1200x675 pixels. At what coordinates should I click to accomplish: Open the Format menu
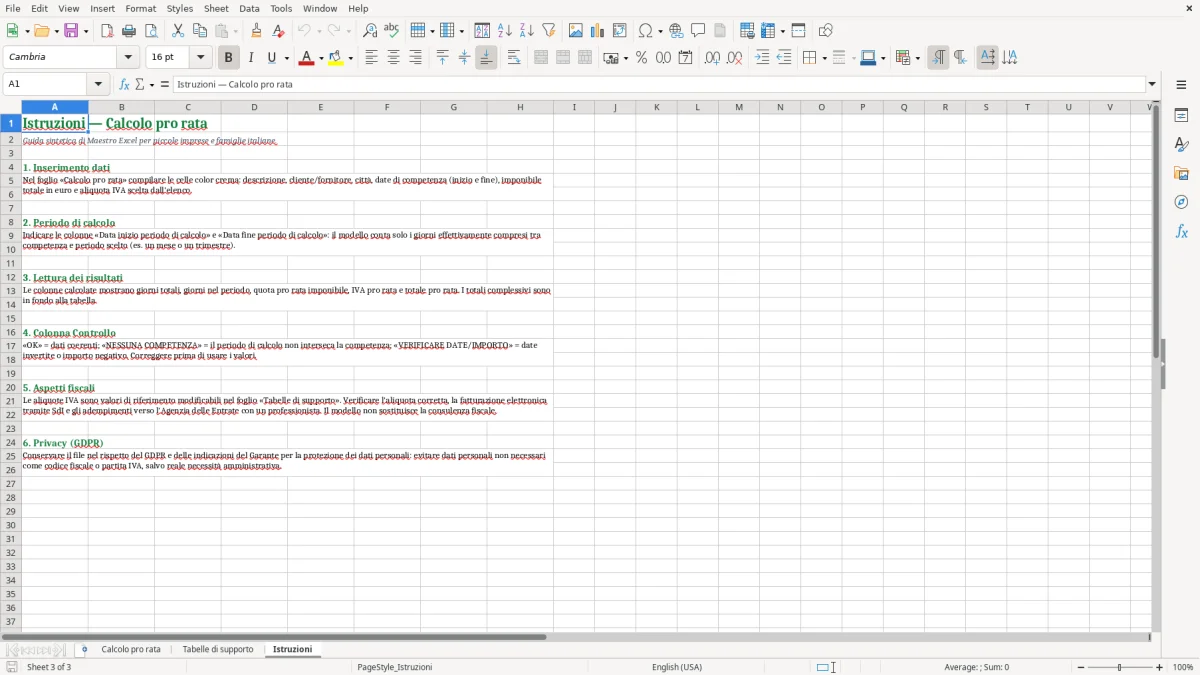[140, 8]
